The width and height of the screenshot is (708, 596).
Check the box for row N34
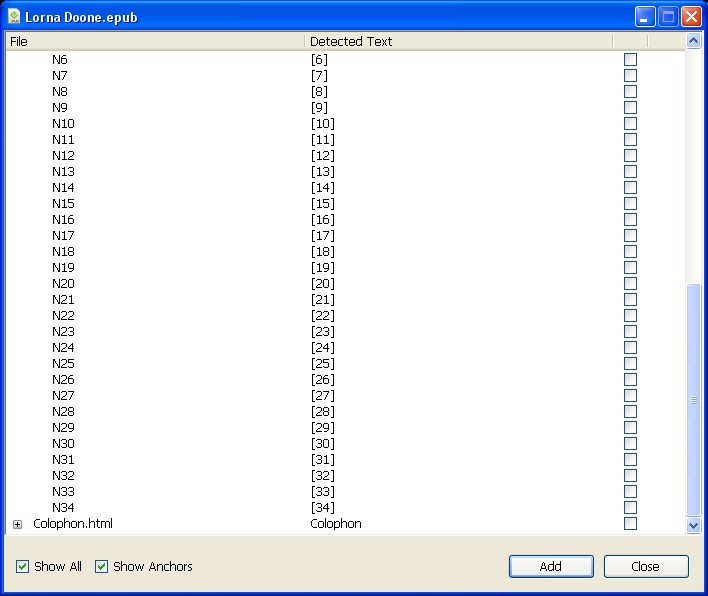(x=630, y=508)
